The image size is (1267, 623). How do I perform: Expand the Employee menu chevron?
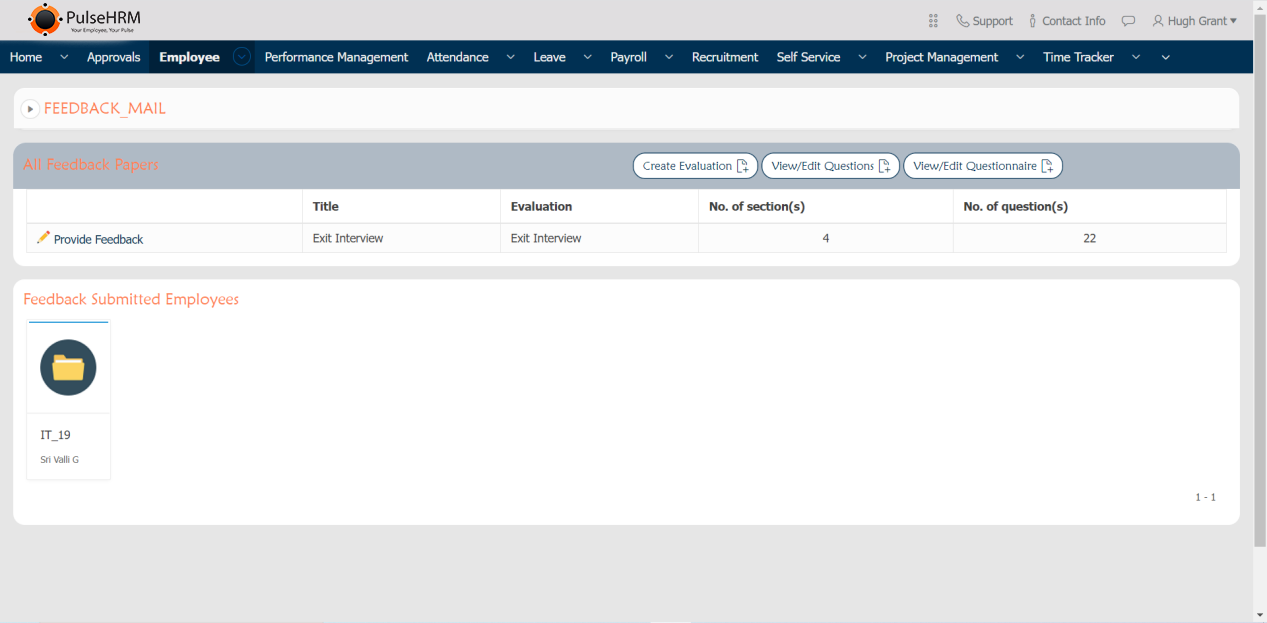242,57
